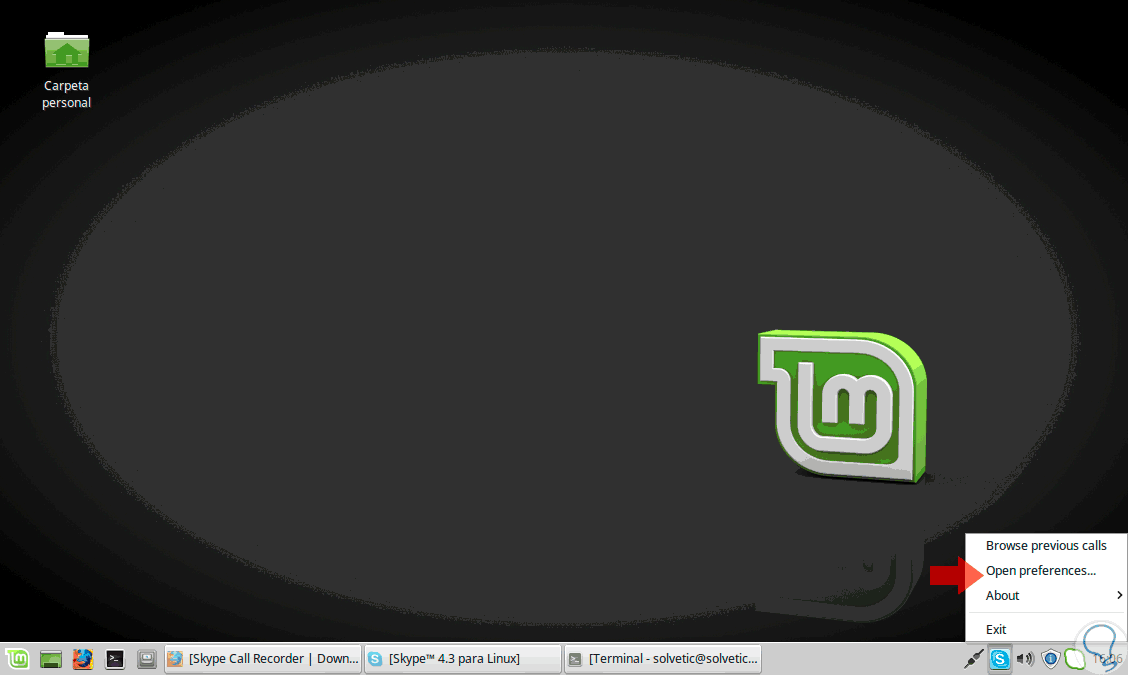The height and width of the screenshot is (675, 1128).
Task: Expand the About submenu arrow
Action: (1119, 595)
